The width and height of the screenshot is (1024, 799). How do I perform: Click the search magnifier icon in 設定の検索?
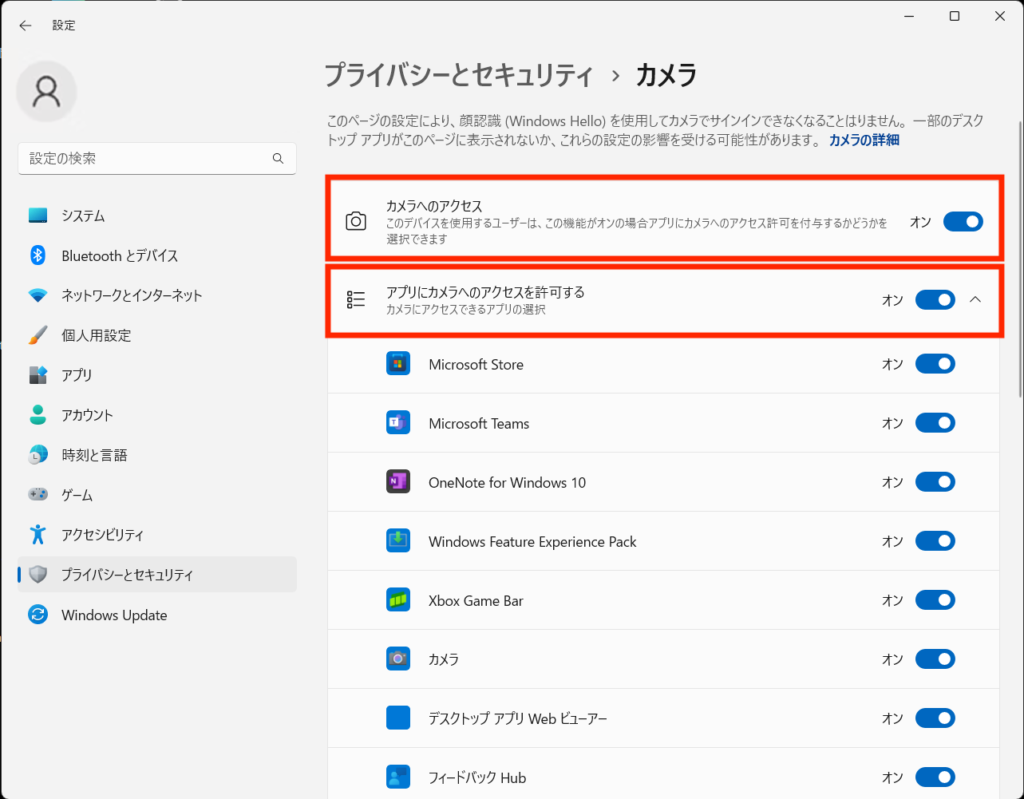pos(278,158)
